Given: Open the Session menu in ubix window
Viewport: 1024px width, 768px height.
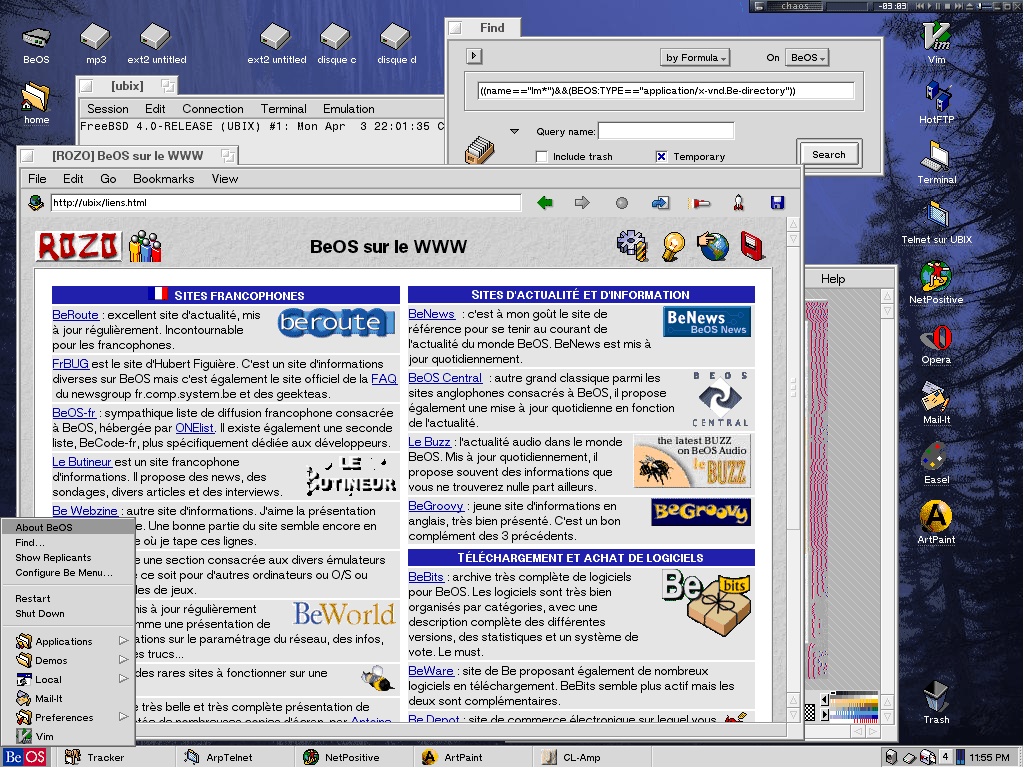Looking at the screenshot, I should [x=108, y=109].
